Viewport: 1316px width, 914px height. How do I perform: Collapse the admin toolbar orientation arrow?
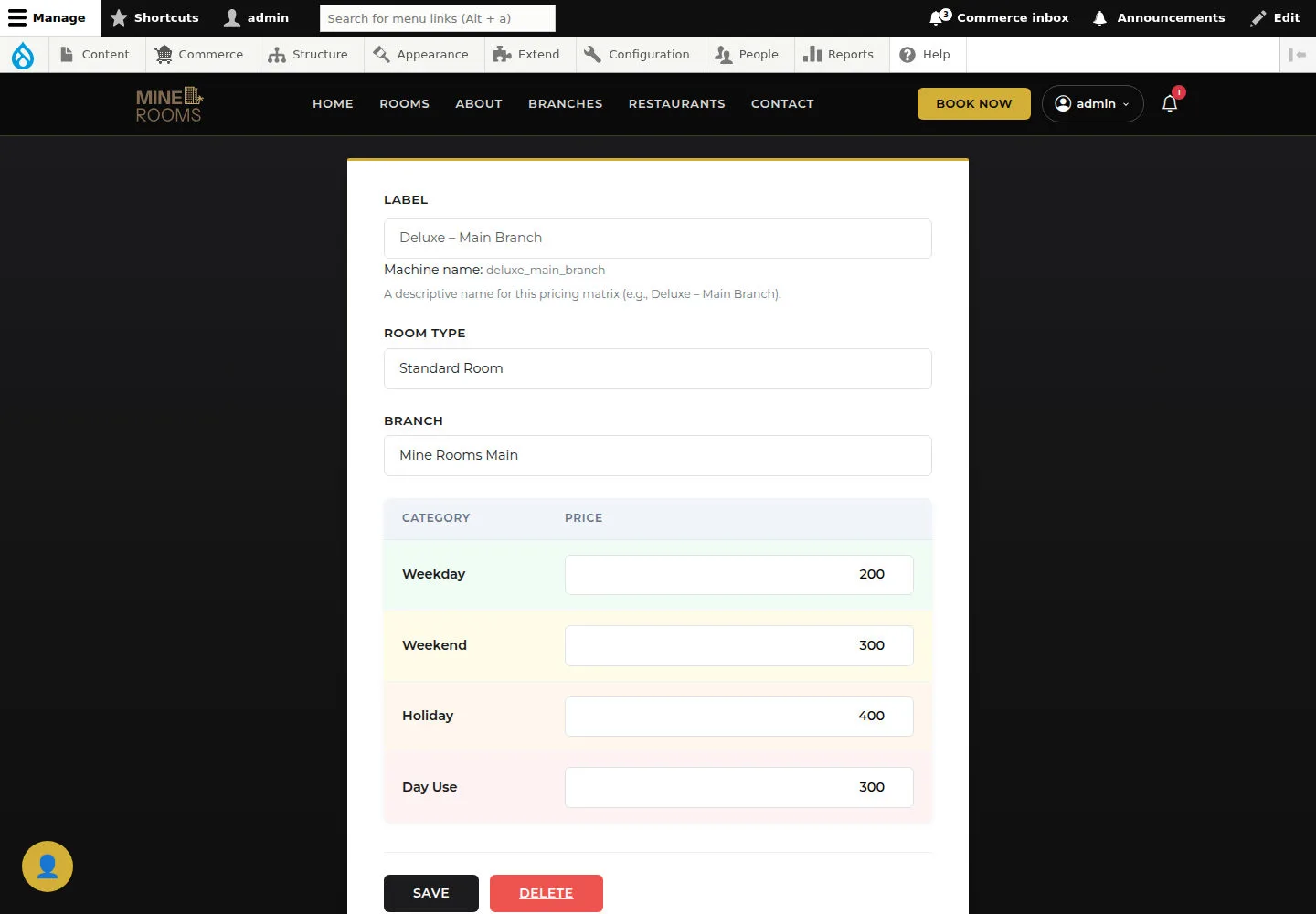(1298, 55)
